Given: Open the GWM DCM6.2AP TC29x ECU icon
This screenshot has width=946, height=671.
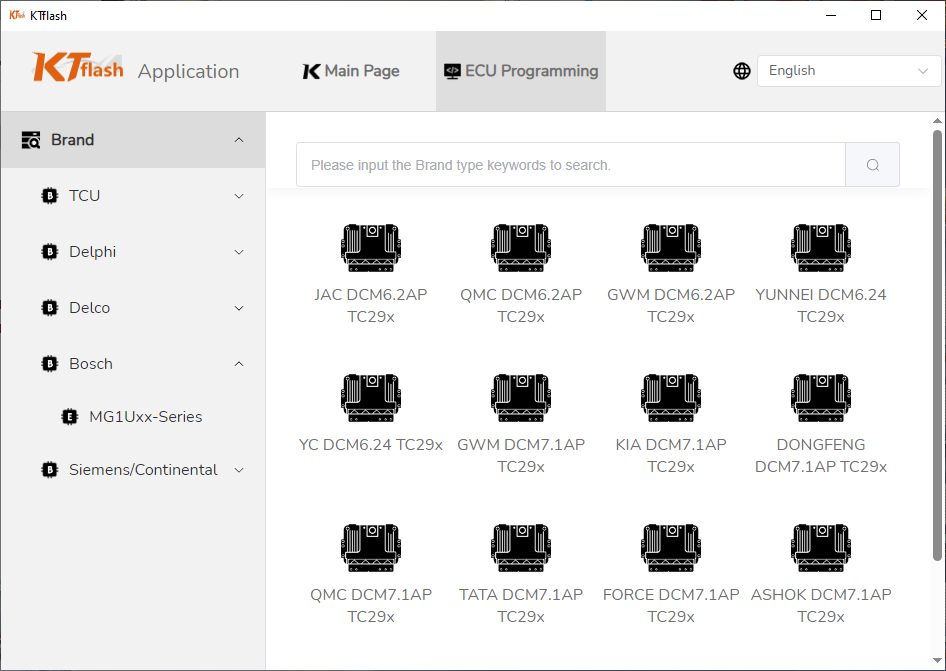Looking at the screenshot, I should (x=671, y=247).
